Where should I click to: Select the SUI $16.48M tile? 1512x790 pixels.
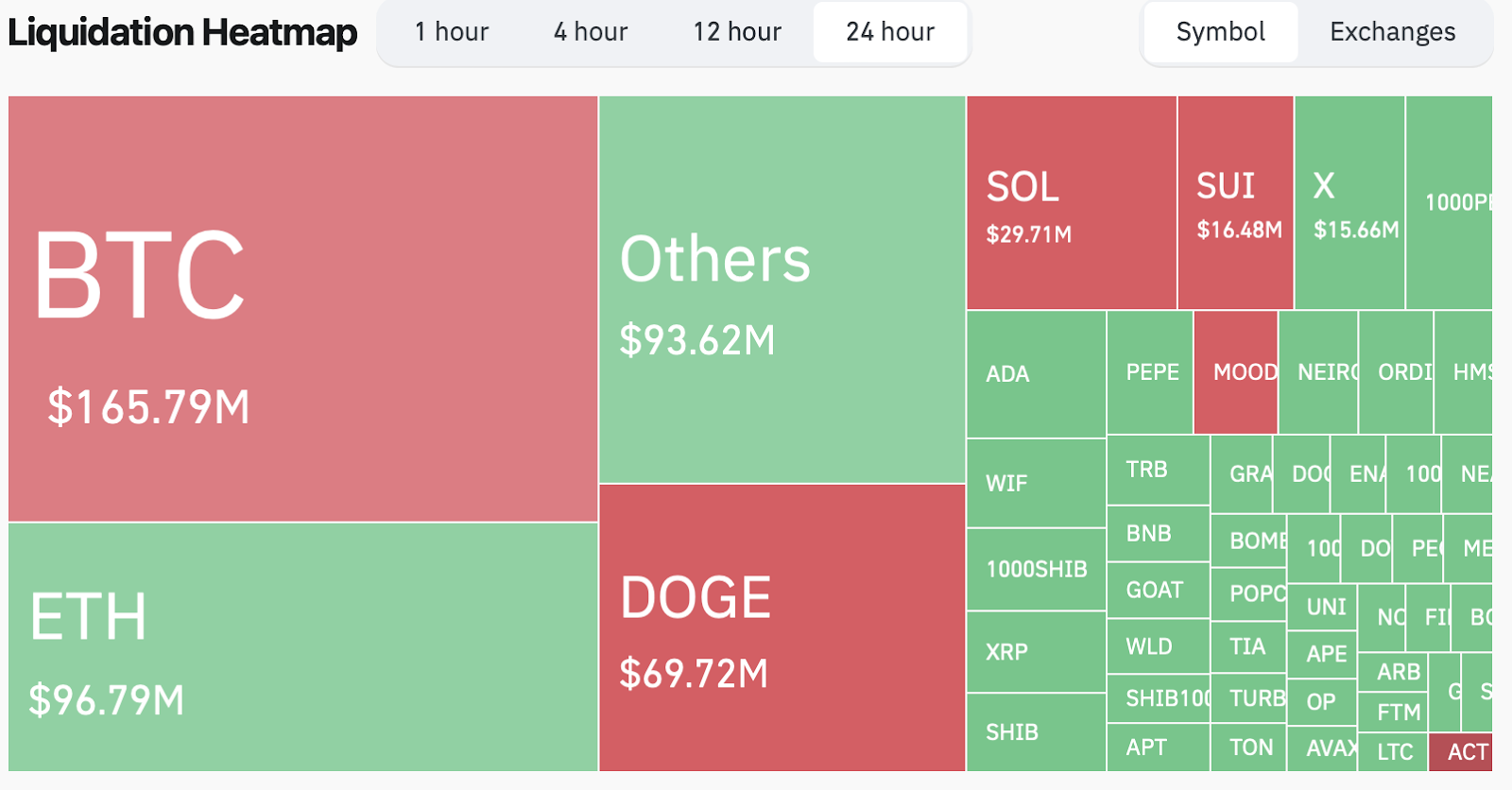click(x=1235, y=202)
